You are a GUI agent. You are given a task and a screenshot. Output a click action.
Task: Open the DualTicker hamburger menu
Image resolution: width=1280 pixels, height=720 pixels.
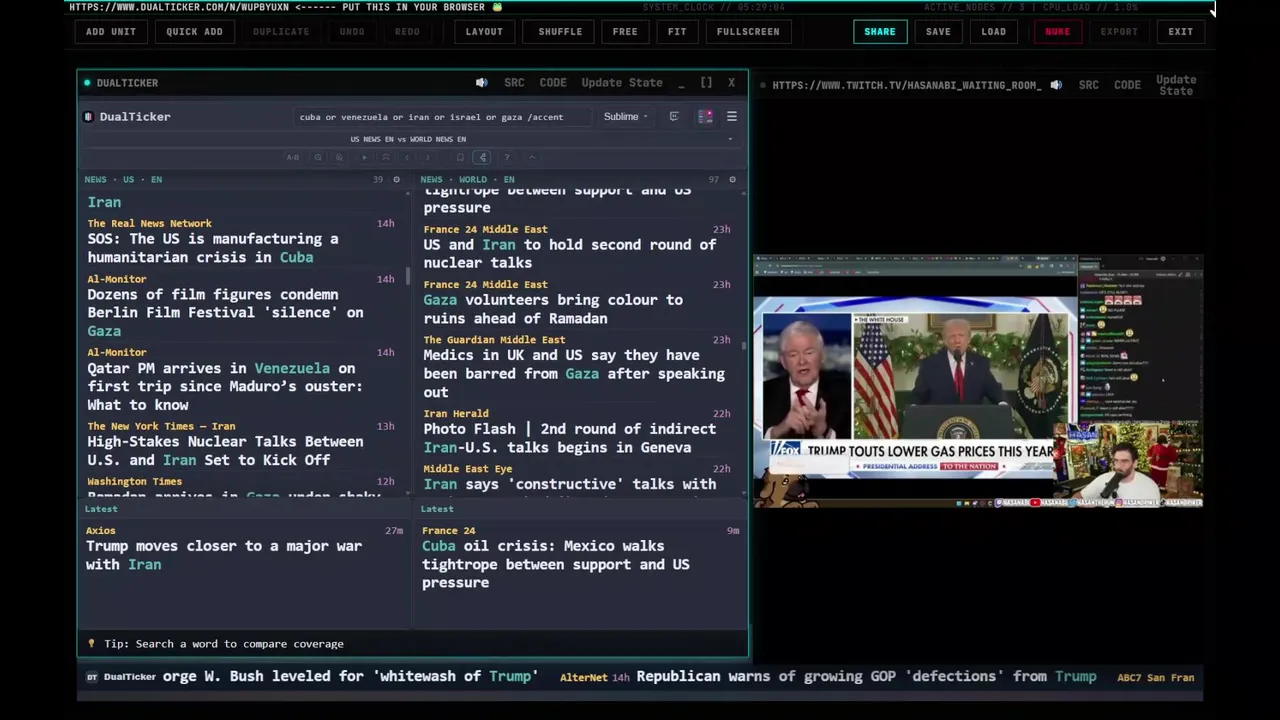click(x=732, y=117)
